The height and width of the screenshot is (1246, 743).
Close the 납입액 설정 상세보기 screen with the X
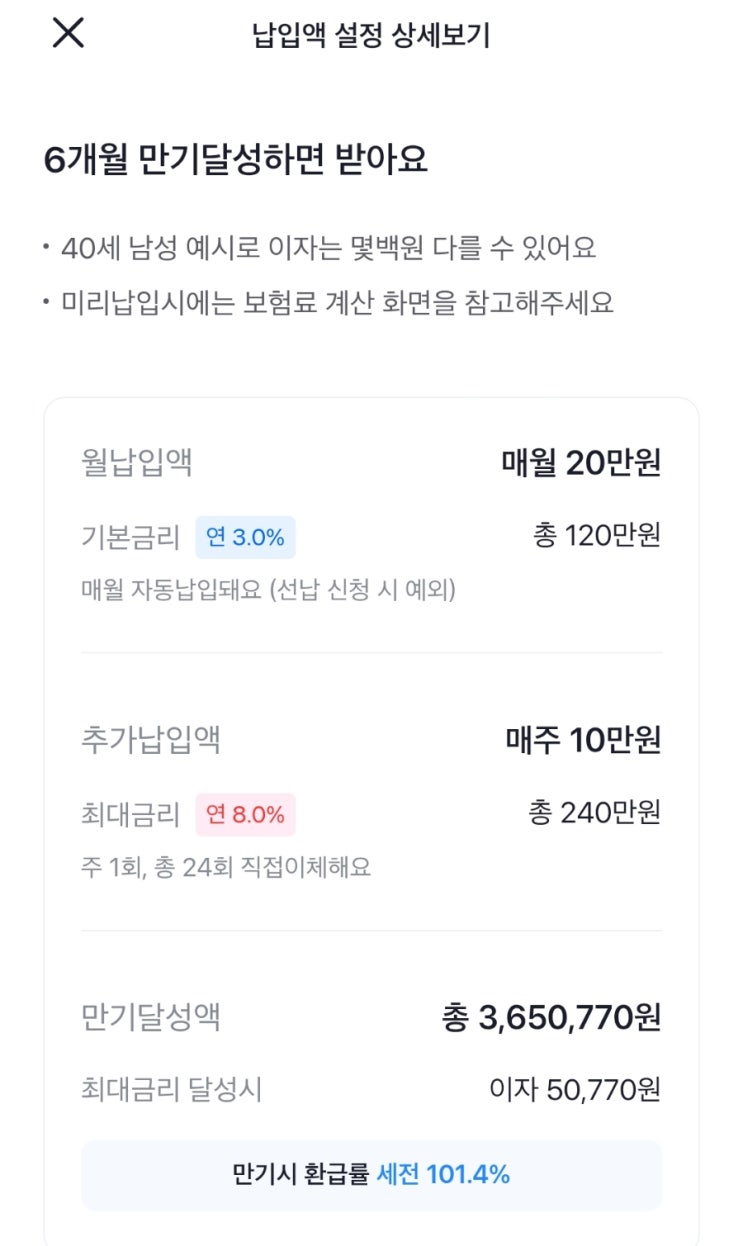pos(68,33)
